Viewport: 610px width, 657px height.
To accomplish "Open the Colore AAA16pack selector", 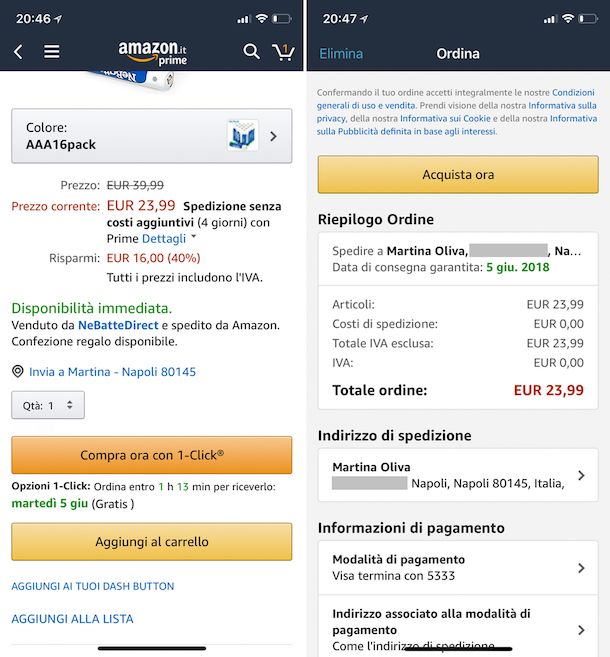I will coord(151,136).
